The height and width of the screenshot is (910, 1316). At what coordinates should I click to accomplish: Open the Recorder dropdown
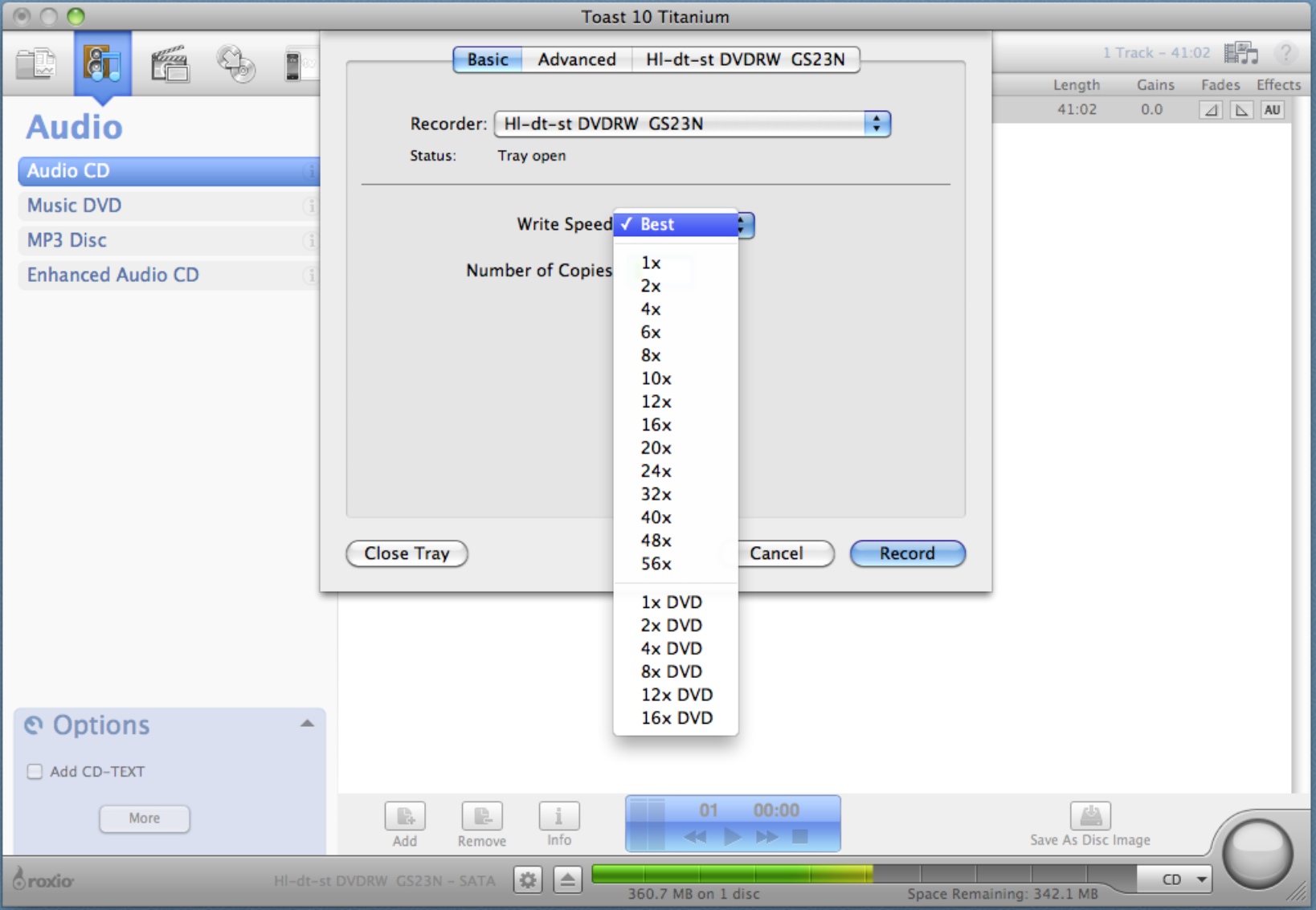point(692,124)
